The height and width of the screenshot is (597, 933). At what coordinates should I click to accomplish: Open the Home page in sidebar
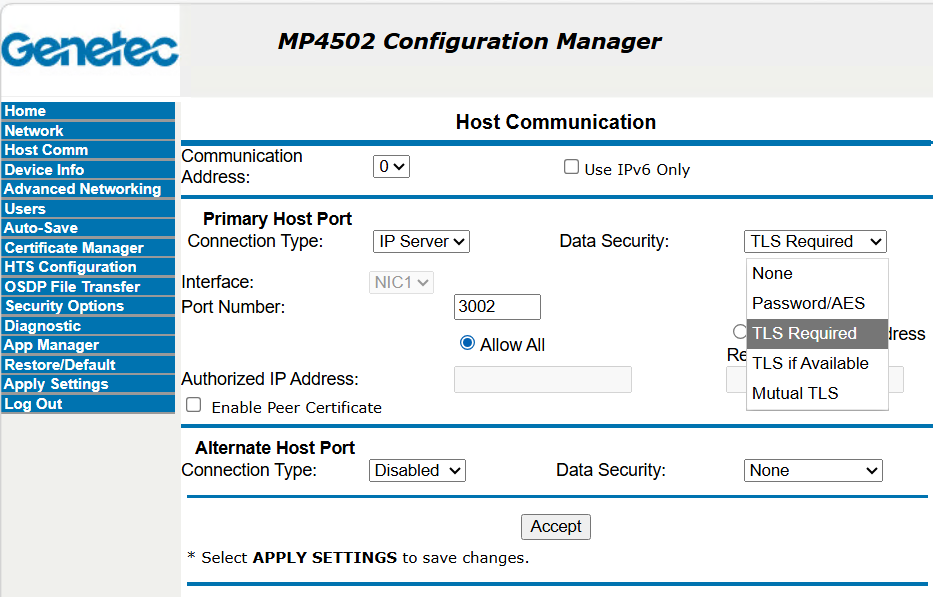(88, 111)
